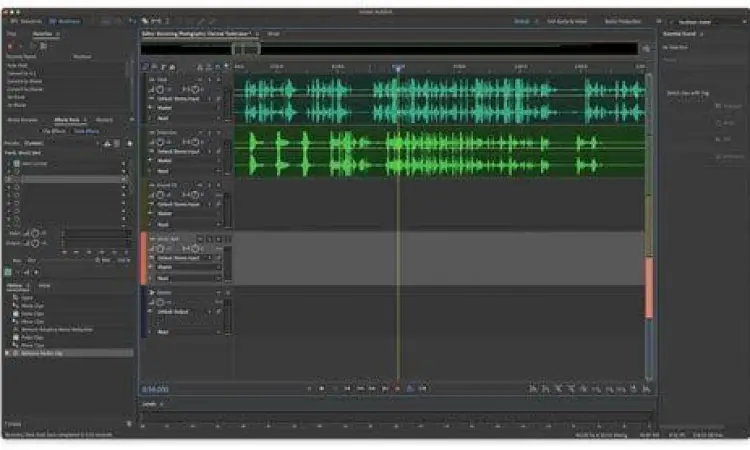
Task: Click the Move Playhead to Next button
Action: [385, 389]
